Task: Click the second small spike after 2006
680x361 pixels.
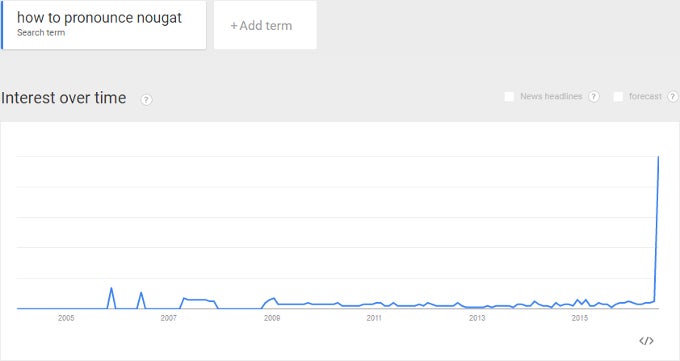Action: pyautogui.click(x=141, y=293)
